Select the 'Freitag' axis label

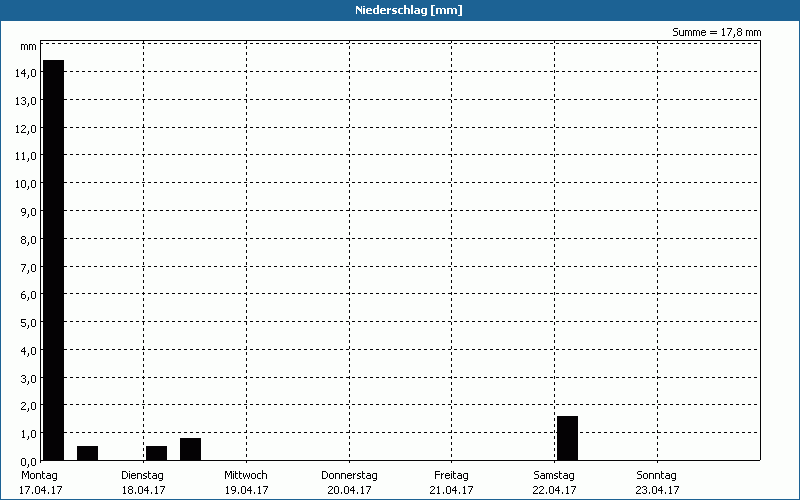(451, 475)
